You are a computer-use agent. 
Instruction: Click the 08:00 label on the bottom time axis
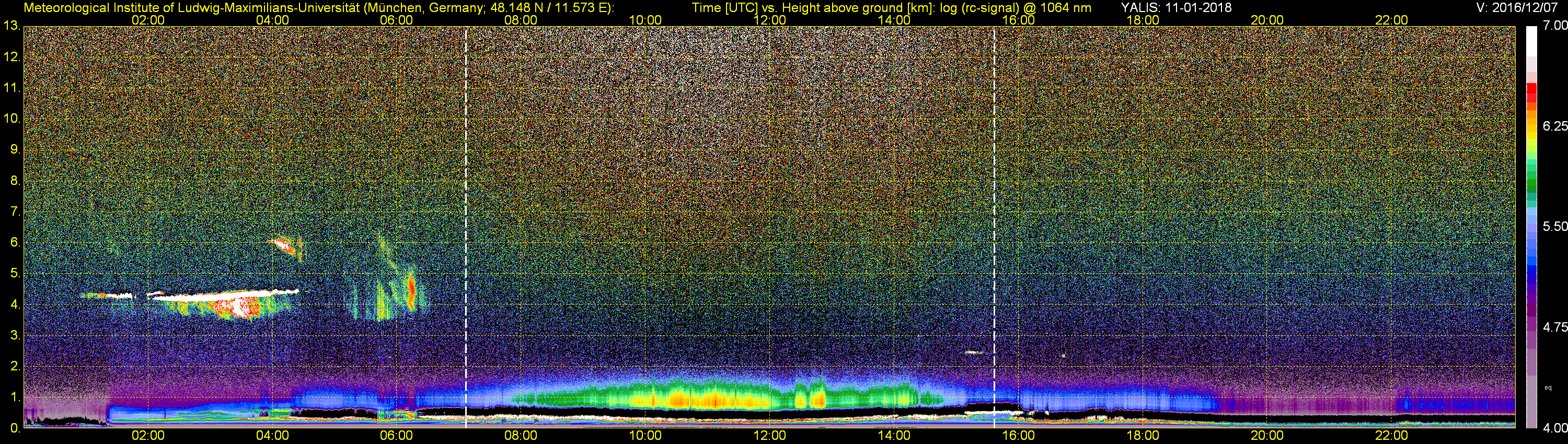[x=521, y=436]
